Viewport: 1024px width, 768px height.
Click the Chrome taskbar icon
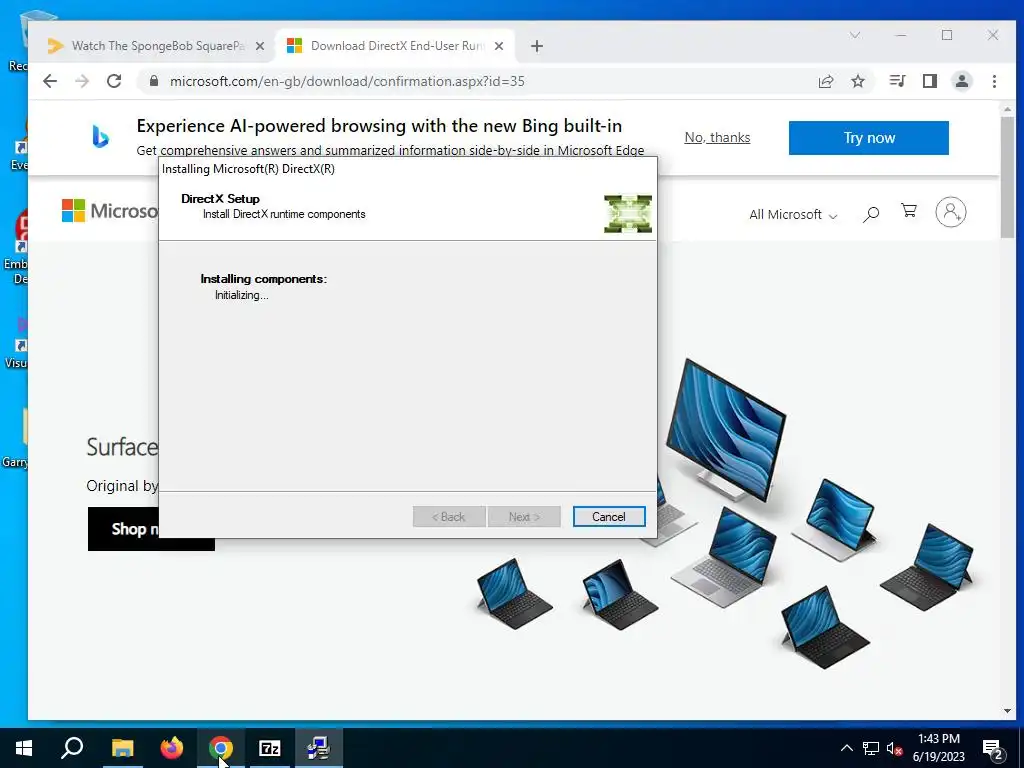click(x=221, y=748)
